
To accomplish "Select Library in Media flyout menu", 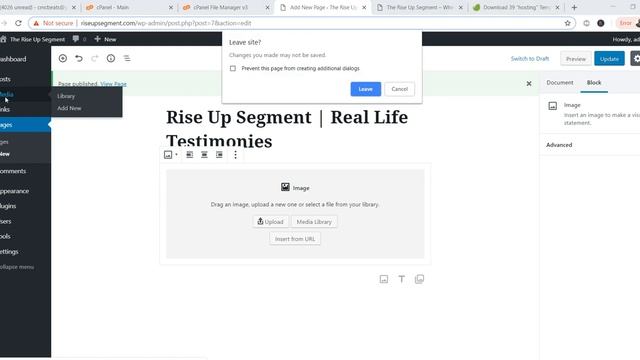I will (x=66, y=96).
